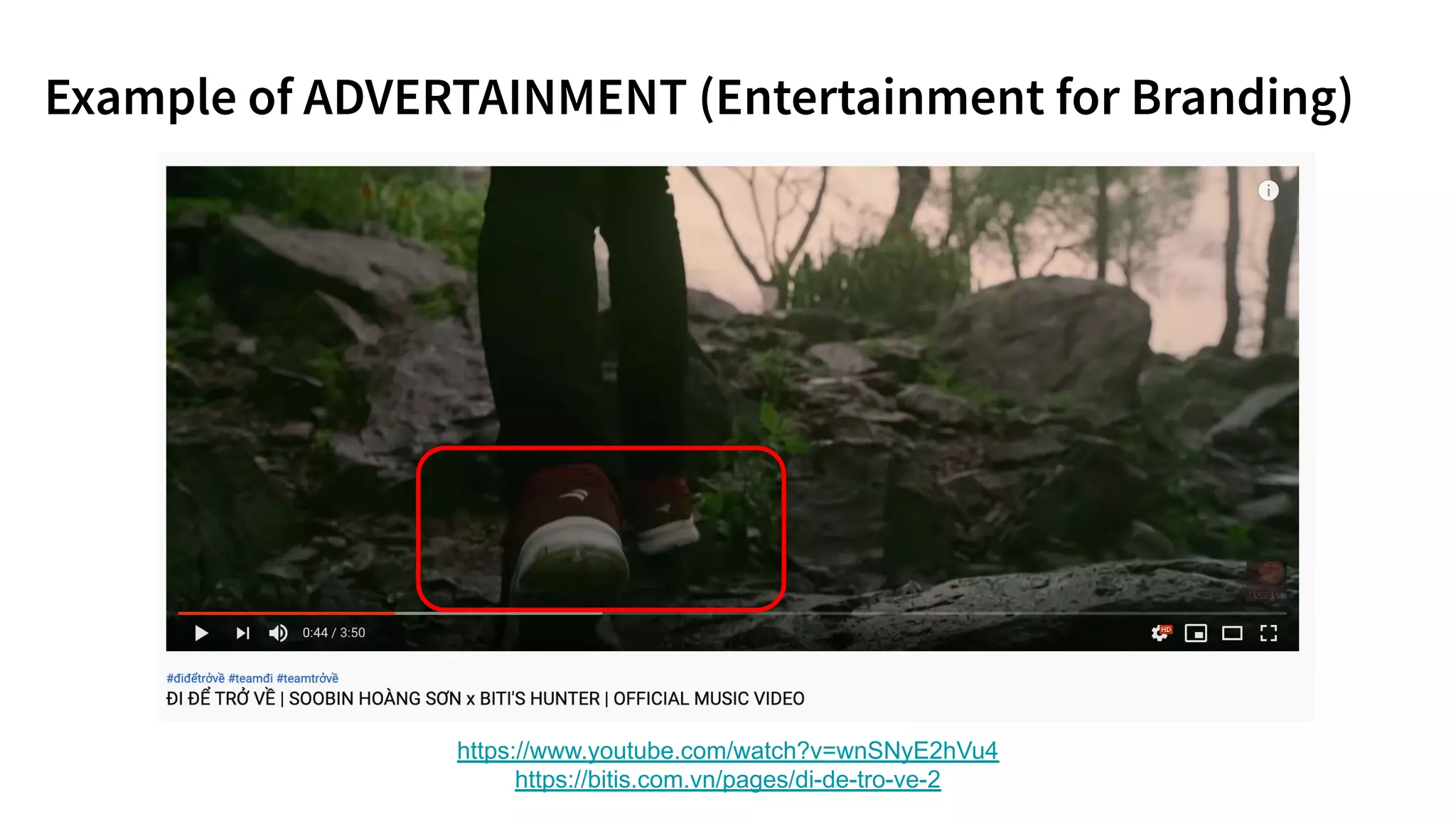This screenshot has height=819, width=1456.
Task: Enable miniplayer mode
Action: pyautogui.click(x=1196, y=633)
